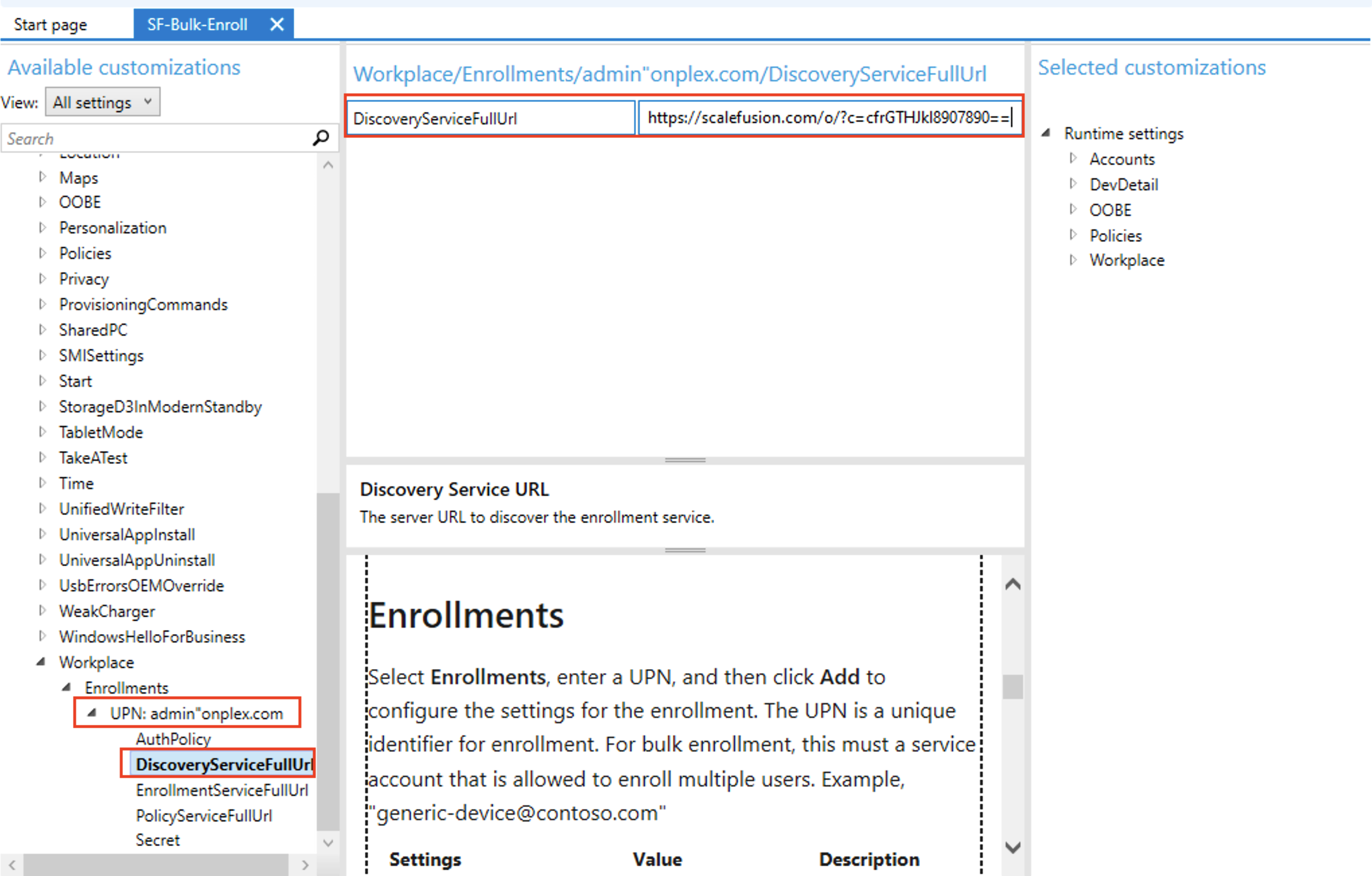Click the Discovery Service URL description title
The image size is (1372, 876).
pos(454,489)
